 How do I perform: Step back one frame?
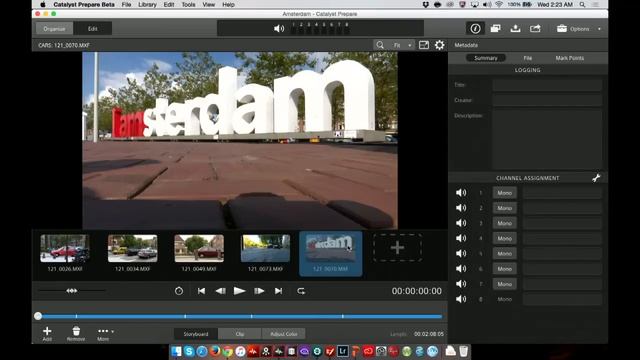pyautogui.click(x=220, y=291)
